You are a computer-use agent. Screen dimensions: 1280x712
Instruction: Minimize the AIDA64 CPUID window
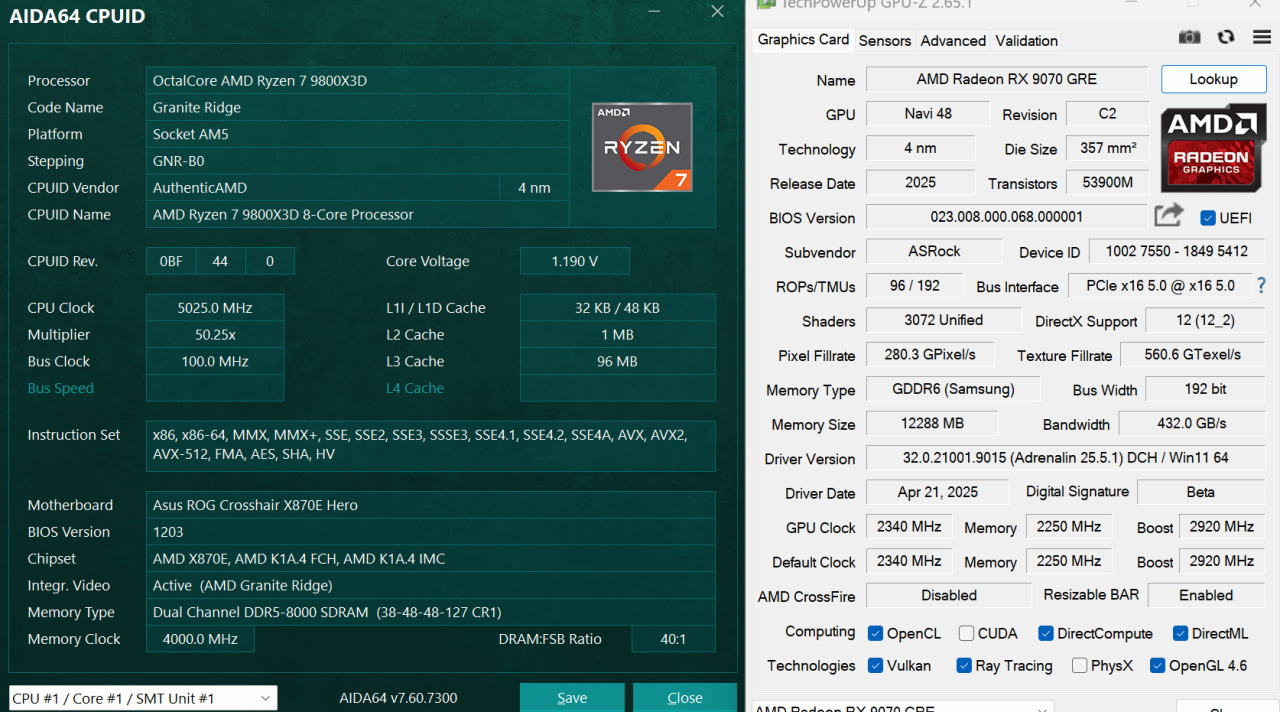654,11
